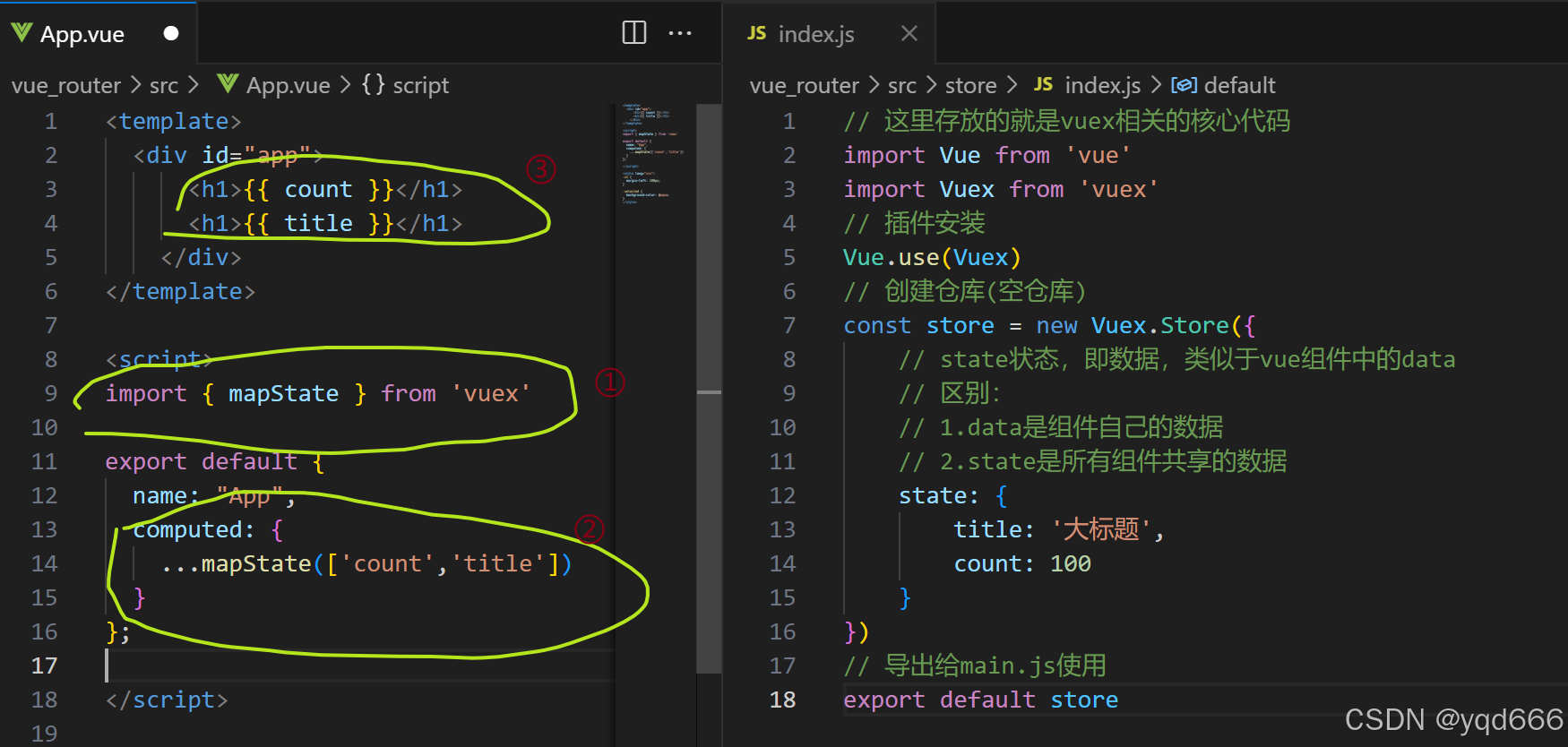Screen dimensions: 1568x747
Task: Click the name: "App" line
Action: [x=213, y=495]
